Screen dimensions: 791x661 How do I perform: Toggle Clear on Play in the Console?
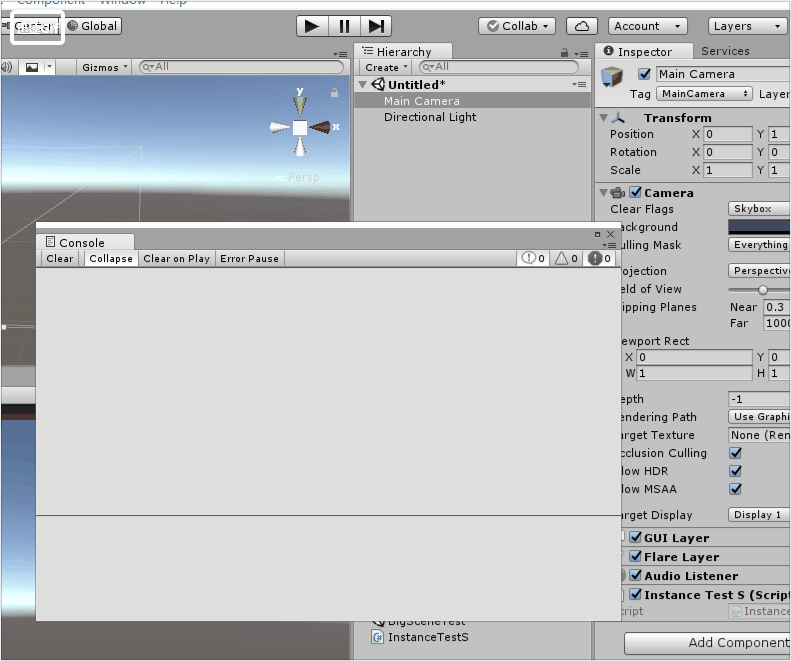(x=176, y=259)
